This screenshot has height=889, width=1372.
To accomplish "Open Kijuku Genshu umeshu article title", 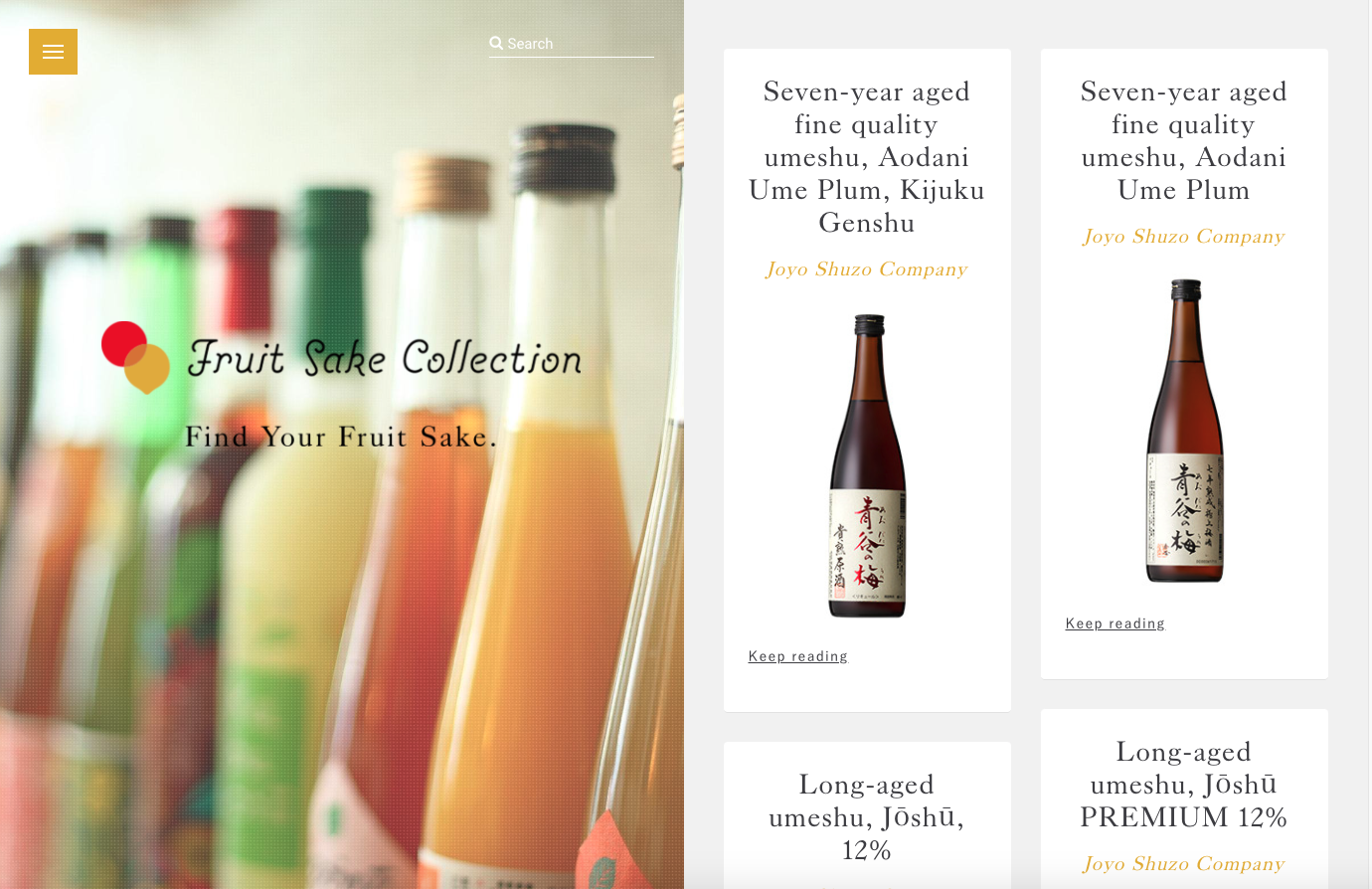I will tap(867, 157).
